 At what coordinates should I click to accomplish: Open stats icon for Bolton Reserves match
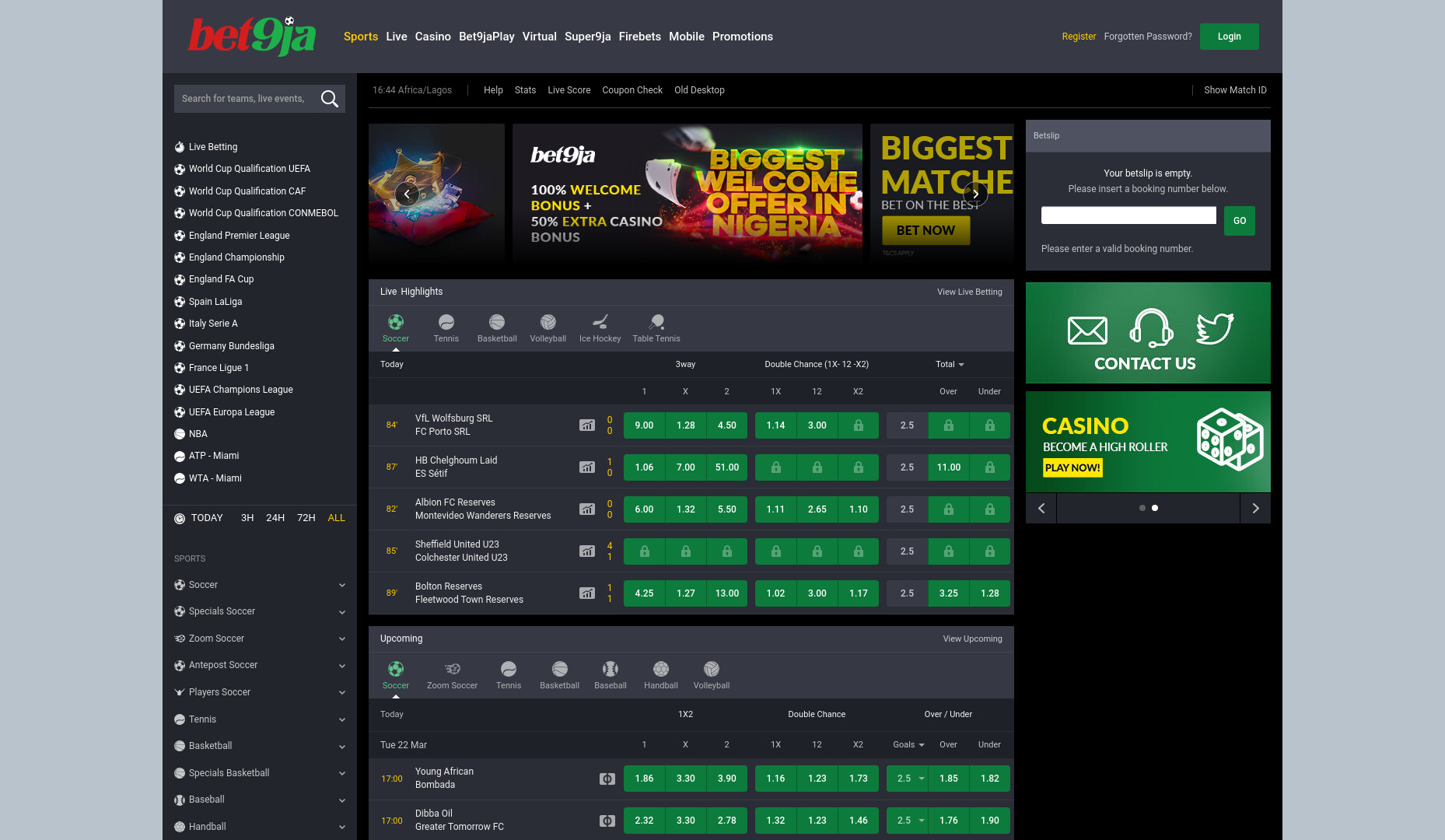pos(587,593)
